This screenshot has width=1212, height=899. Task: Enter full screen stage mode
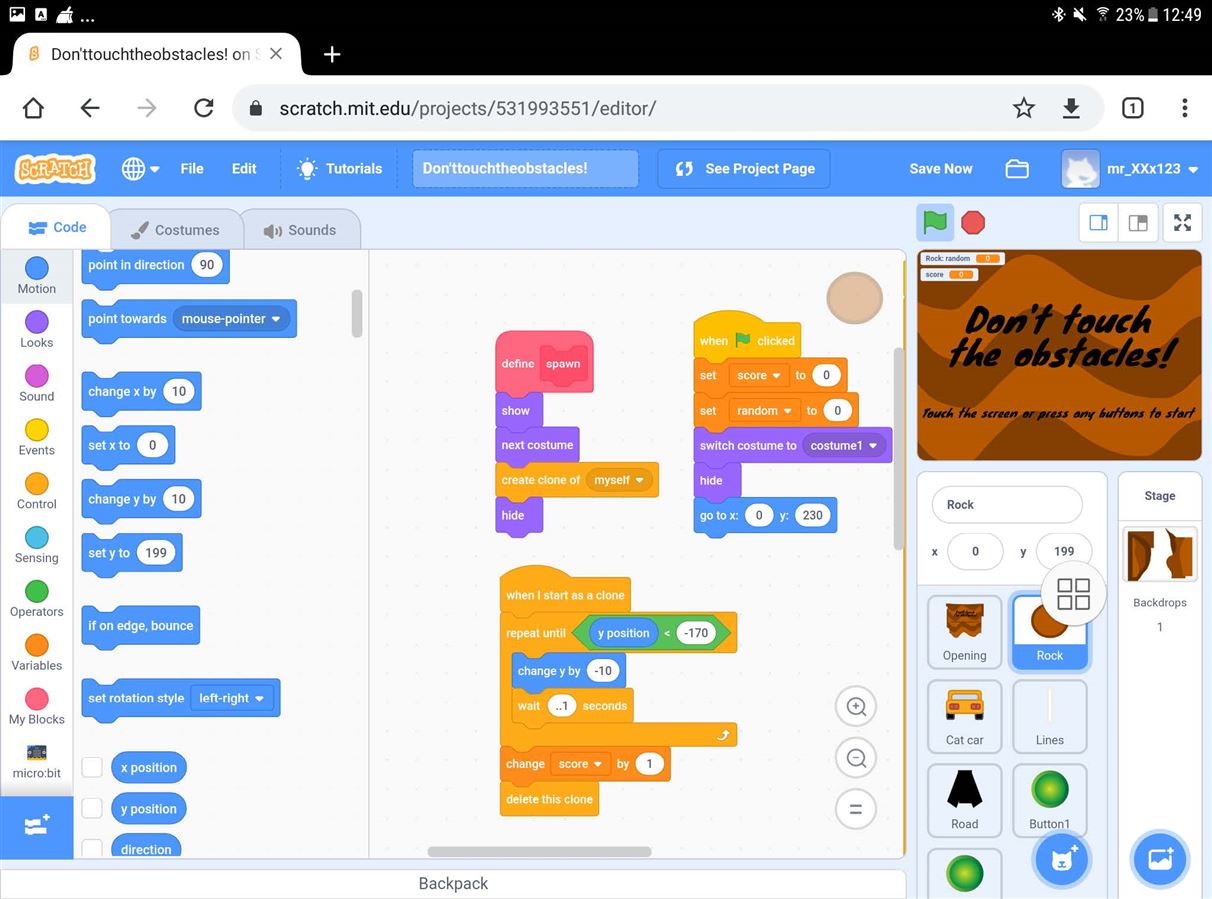[x=1182, y=223]
